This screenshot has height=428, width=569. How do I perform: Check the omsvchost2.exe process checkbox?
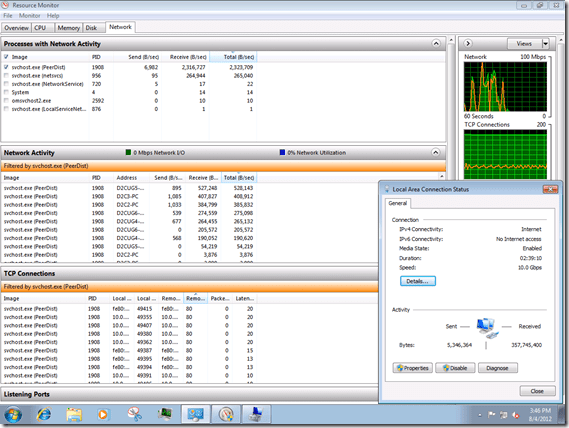pos(6,101)
